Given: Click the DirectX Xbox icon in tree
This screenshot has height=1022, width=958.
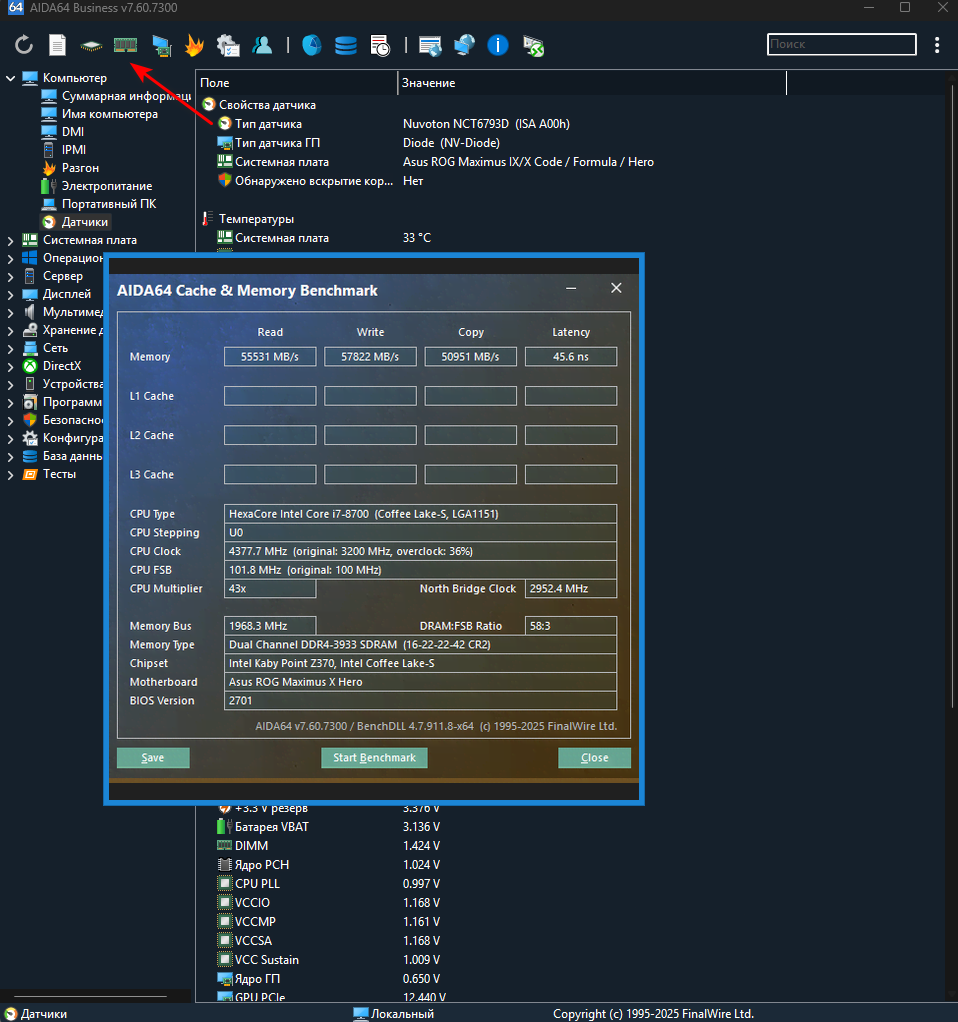Looking at the screenshot, I should pyautogui.click(x=30, y=366).
